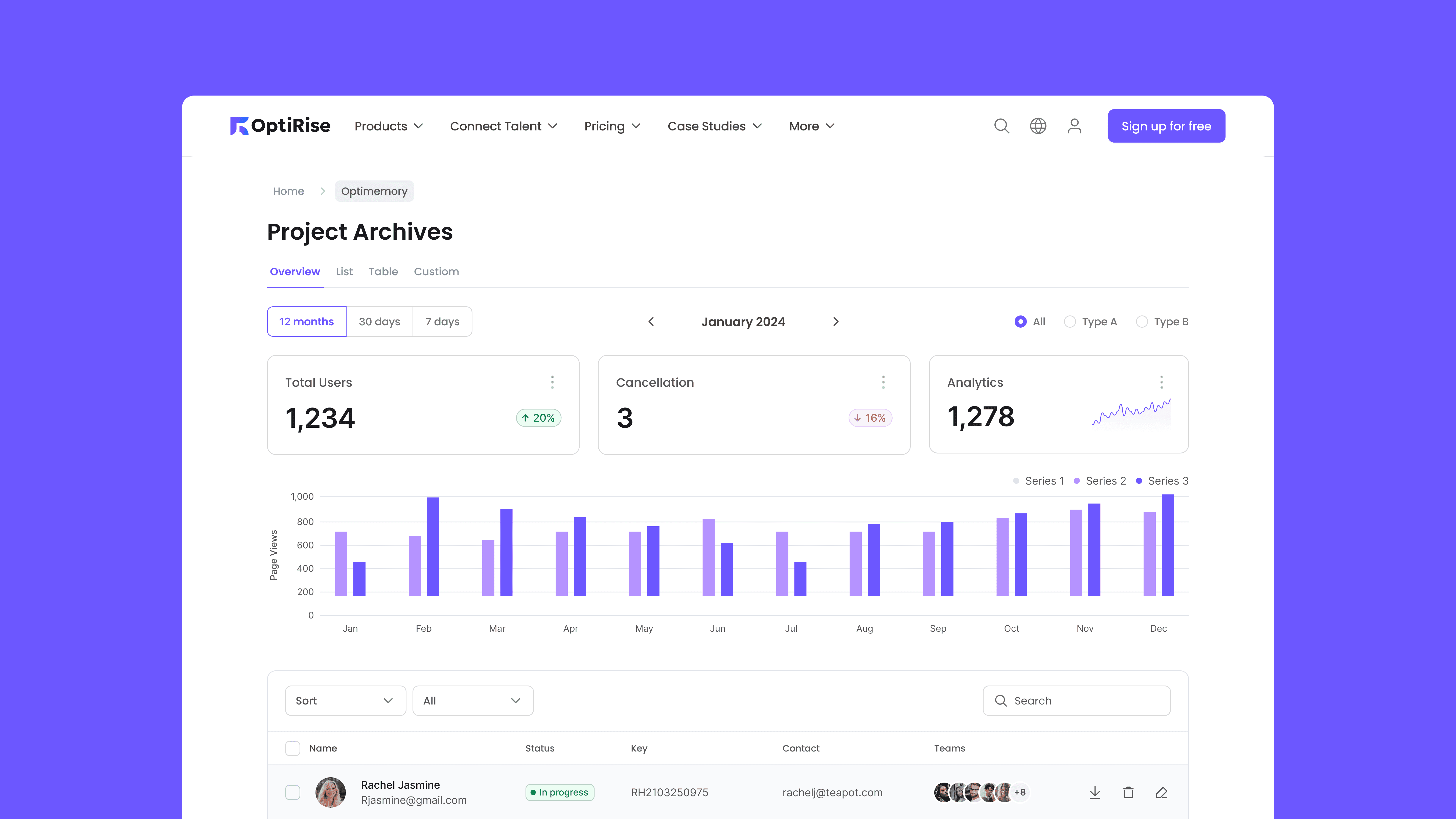The height and width of the screenshot is (819, 1456).
Task: Select the Type A radio option
Action: coord(1070,322)
